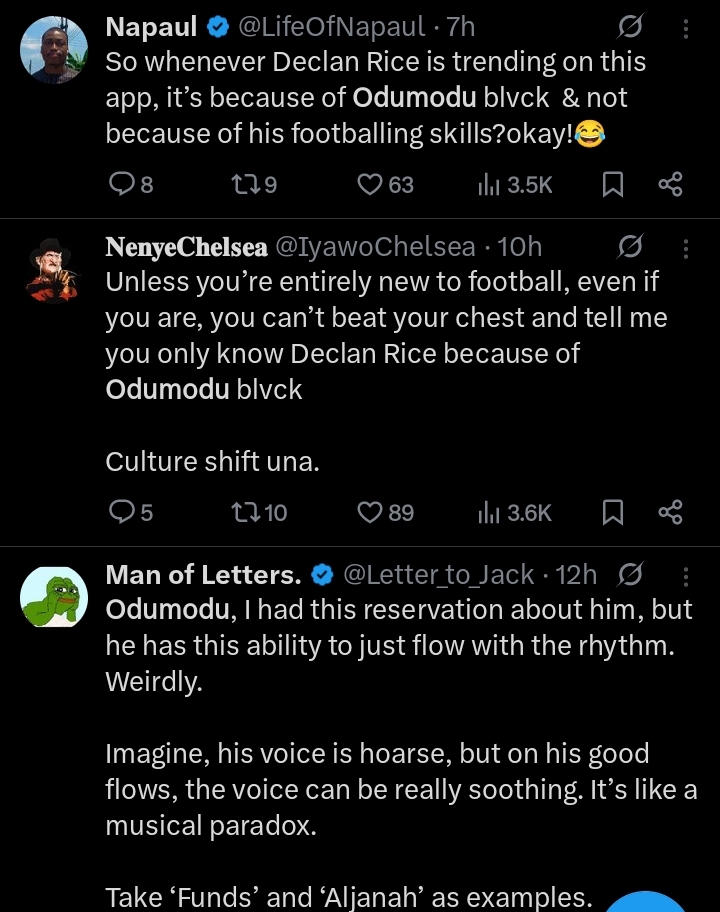Open more options on NenyeChelsea's tweet
The width and height of the screenshot is (720, 912).
tap(686, 247)
